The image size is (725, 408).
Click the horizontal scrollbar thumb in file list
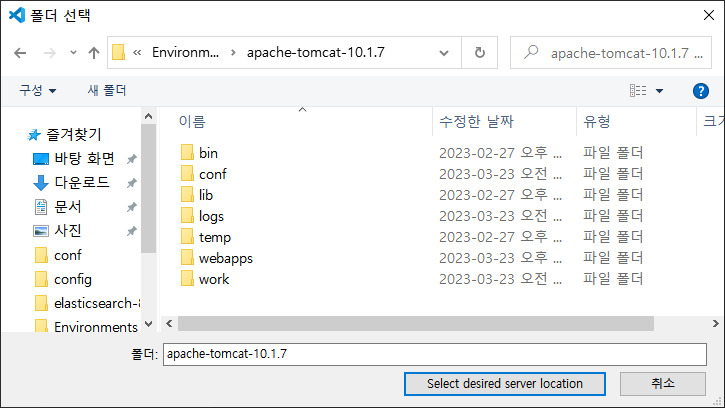pyautogui.click(x=416, y=324)
